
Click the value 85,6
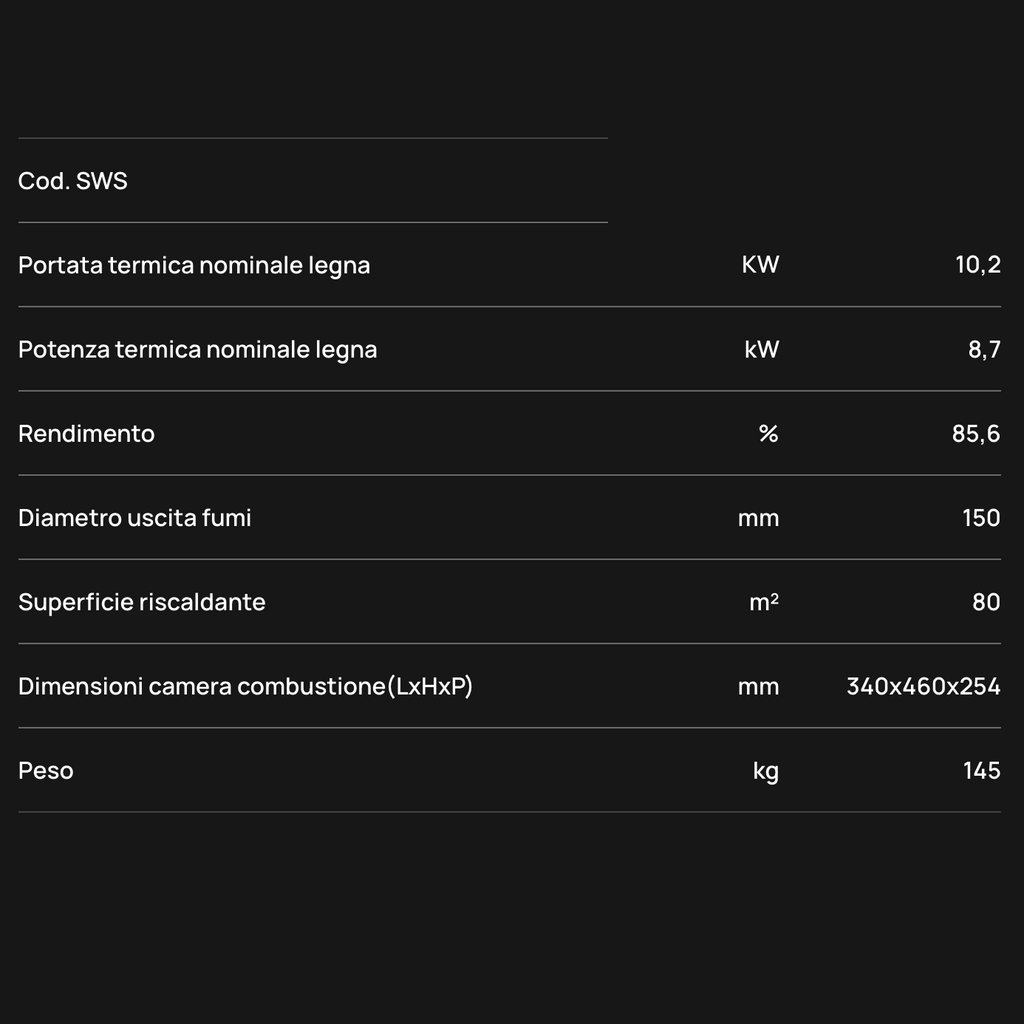[x=976, y=434]
